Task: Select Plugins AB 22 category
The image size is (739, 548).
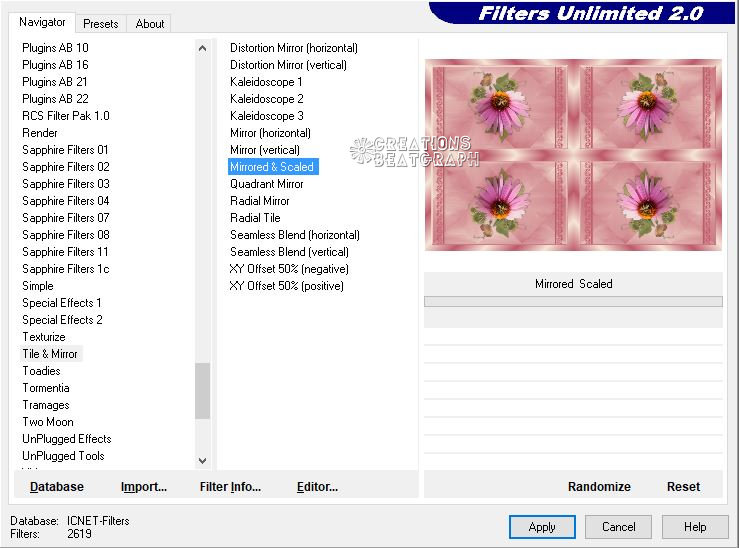Action: [55, 99]
